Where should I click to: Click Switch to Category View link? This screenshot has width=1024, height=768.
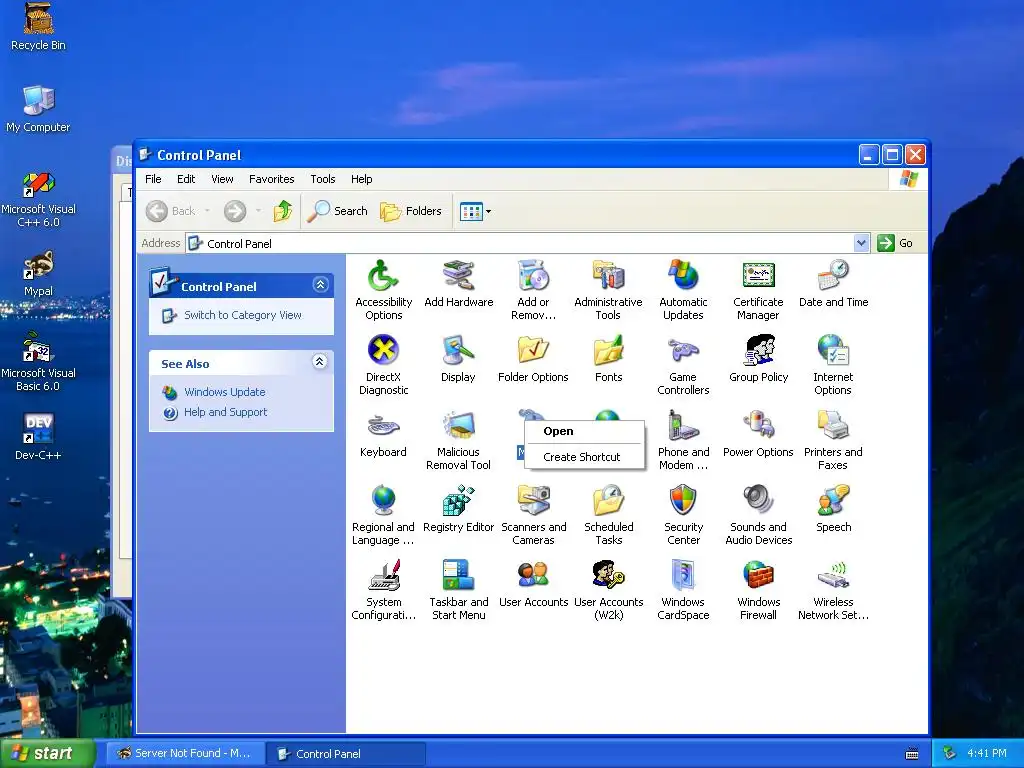click(243, 315)
